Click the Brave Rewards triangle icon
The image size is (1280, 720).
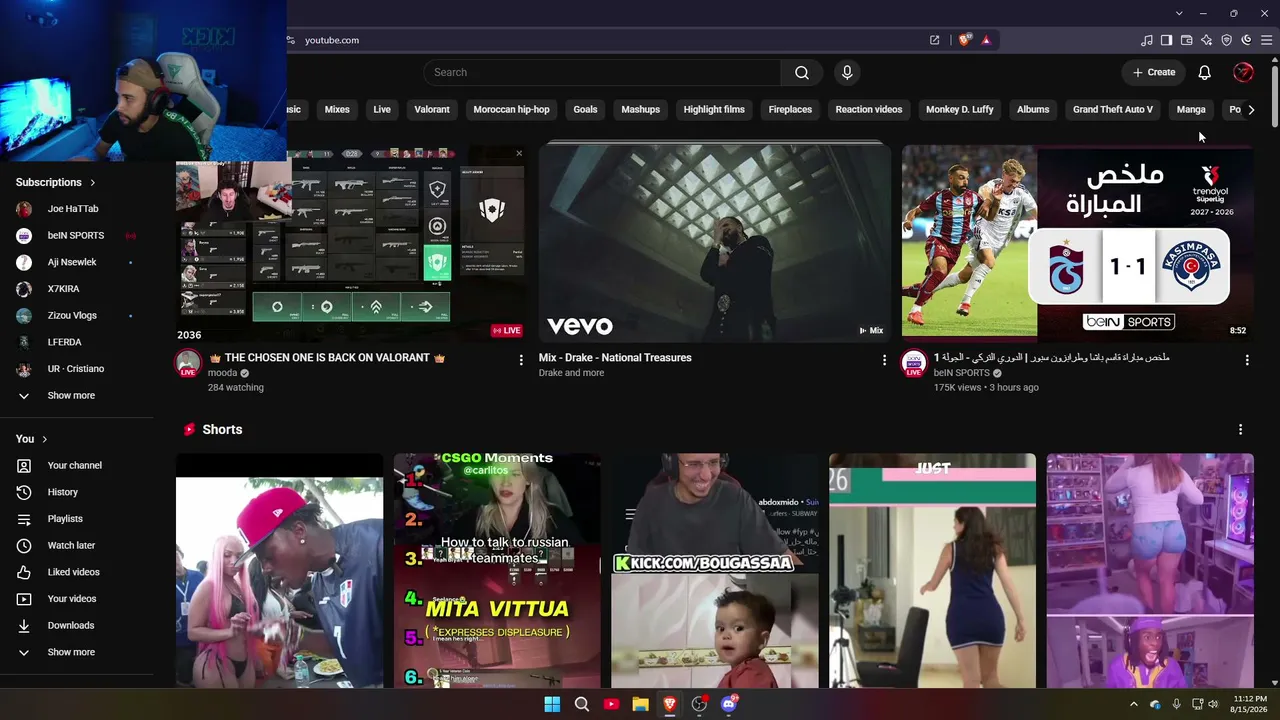pos(986,40)
